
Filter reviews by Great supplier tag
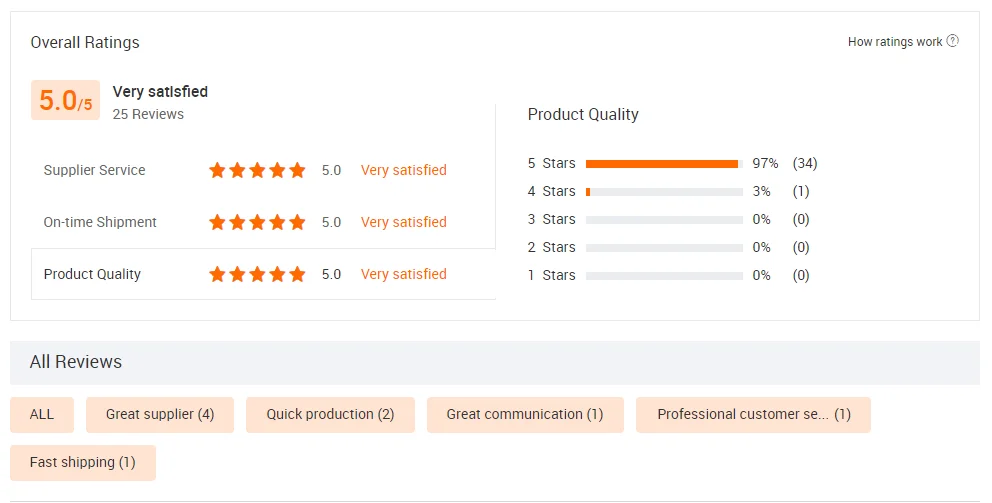click(x=160, y=414)
